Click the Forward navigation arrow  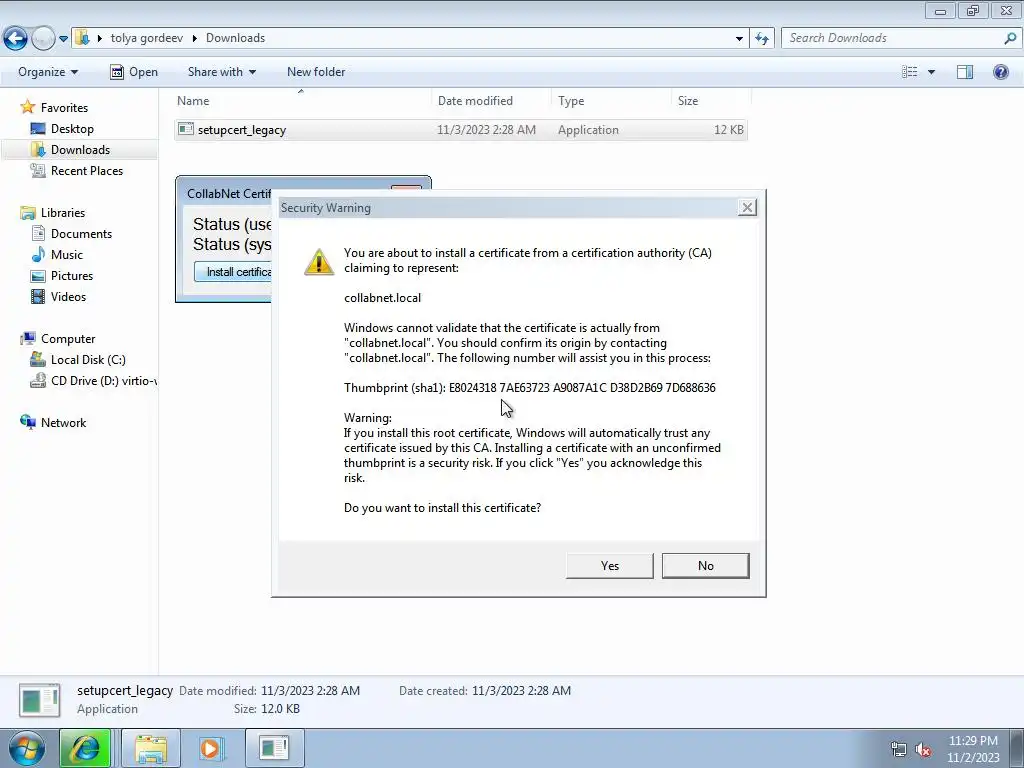(x=43, y=39)
